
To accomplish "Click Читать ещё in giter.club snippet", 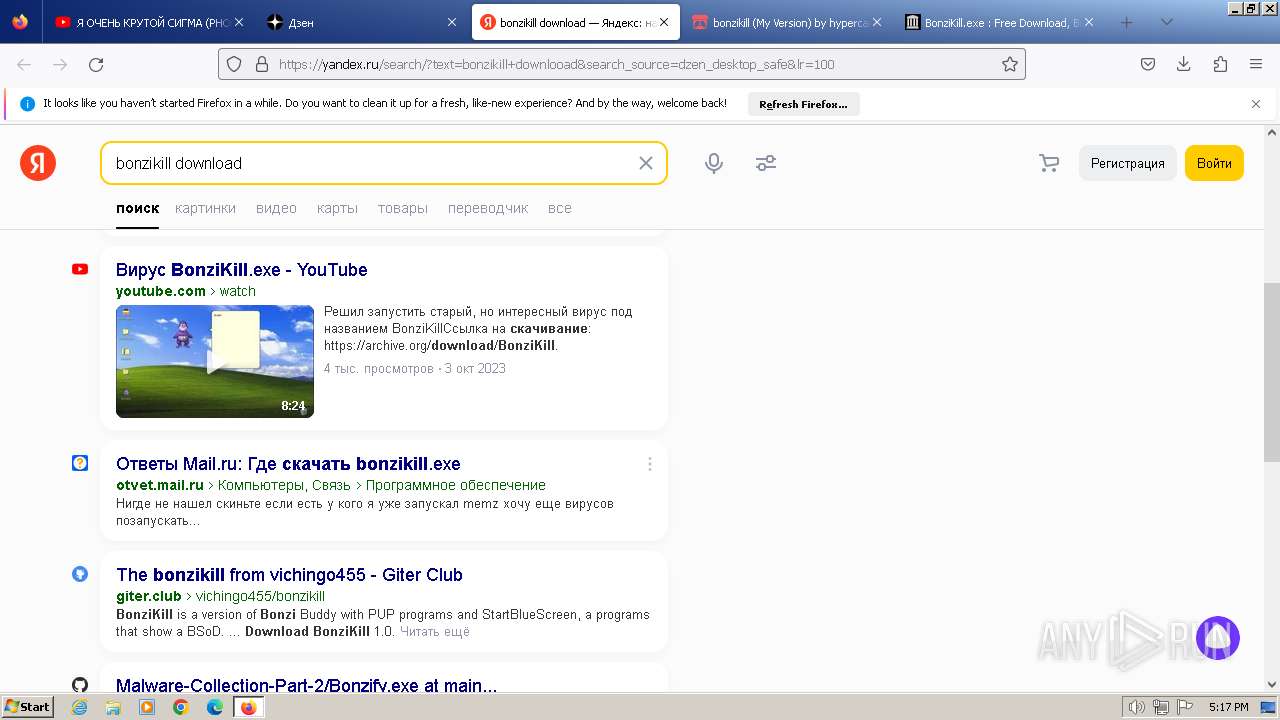I will click(435, 632).
